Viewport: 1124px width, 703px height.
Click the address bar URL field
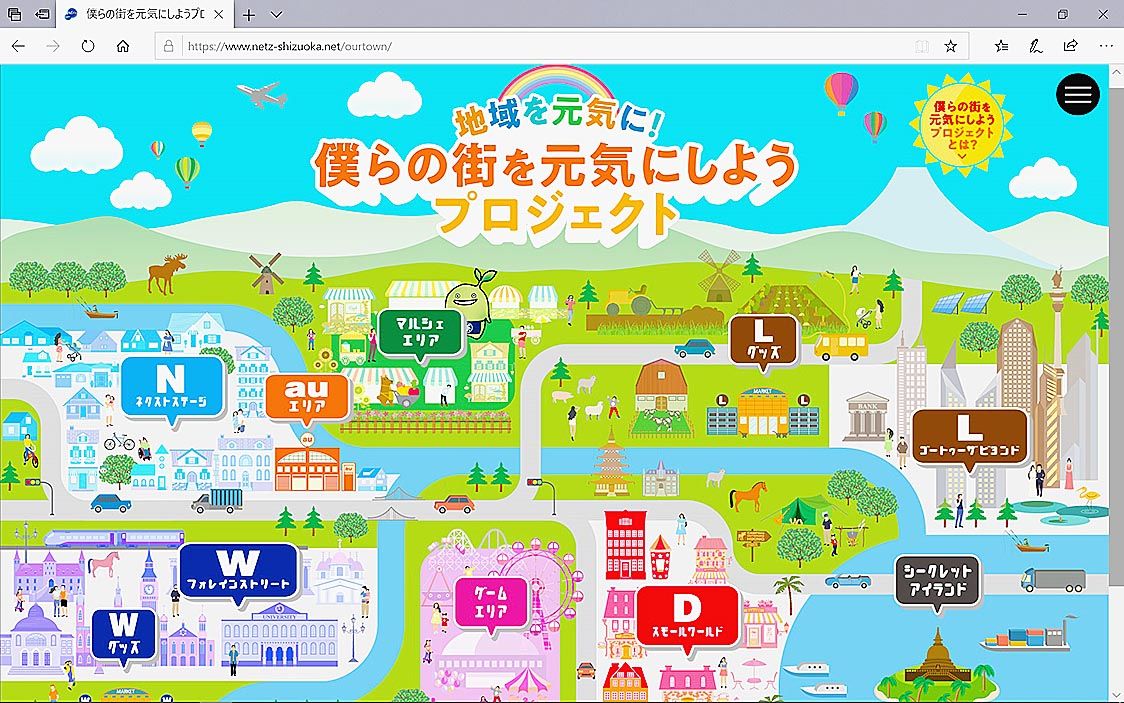(540, 46)
